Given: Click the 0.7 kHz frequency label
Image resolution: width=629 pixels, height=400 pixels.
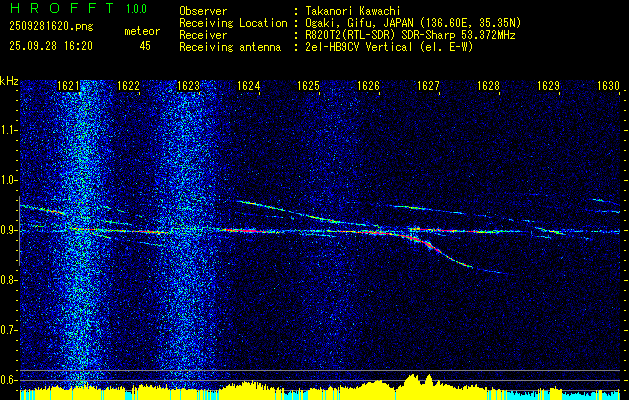Looking at the screenshot, I should pos(8,330).
